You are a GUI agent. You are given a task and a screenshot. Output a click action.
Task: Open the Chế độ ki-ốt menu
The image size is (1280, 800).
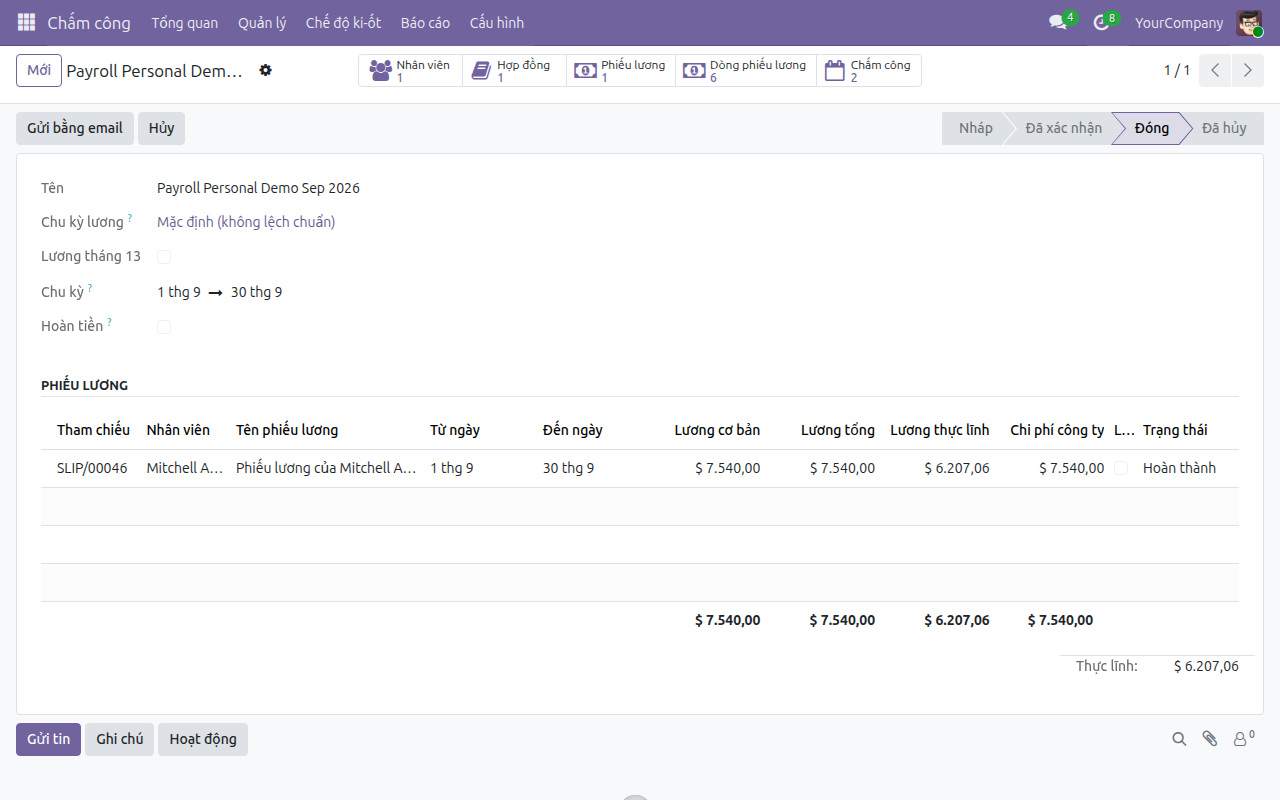tap(343, 22)
